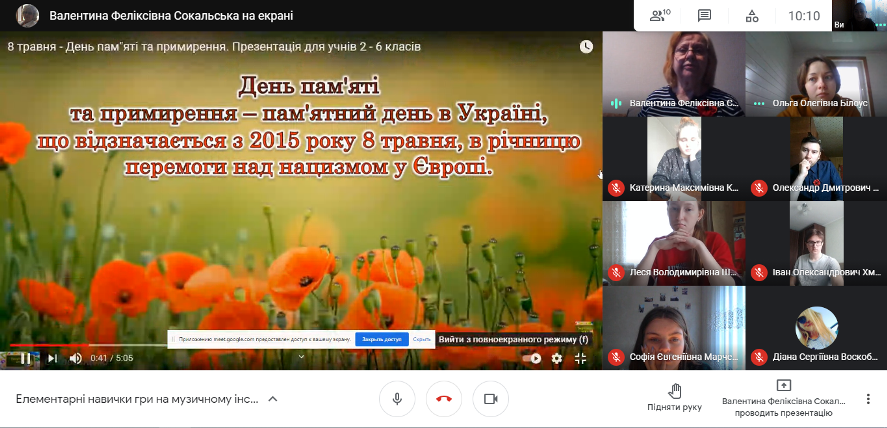
Task: Toggle the camera button
Action: tap(490, 399)
